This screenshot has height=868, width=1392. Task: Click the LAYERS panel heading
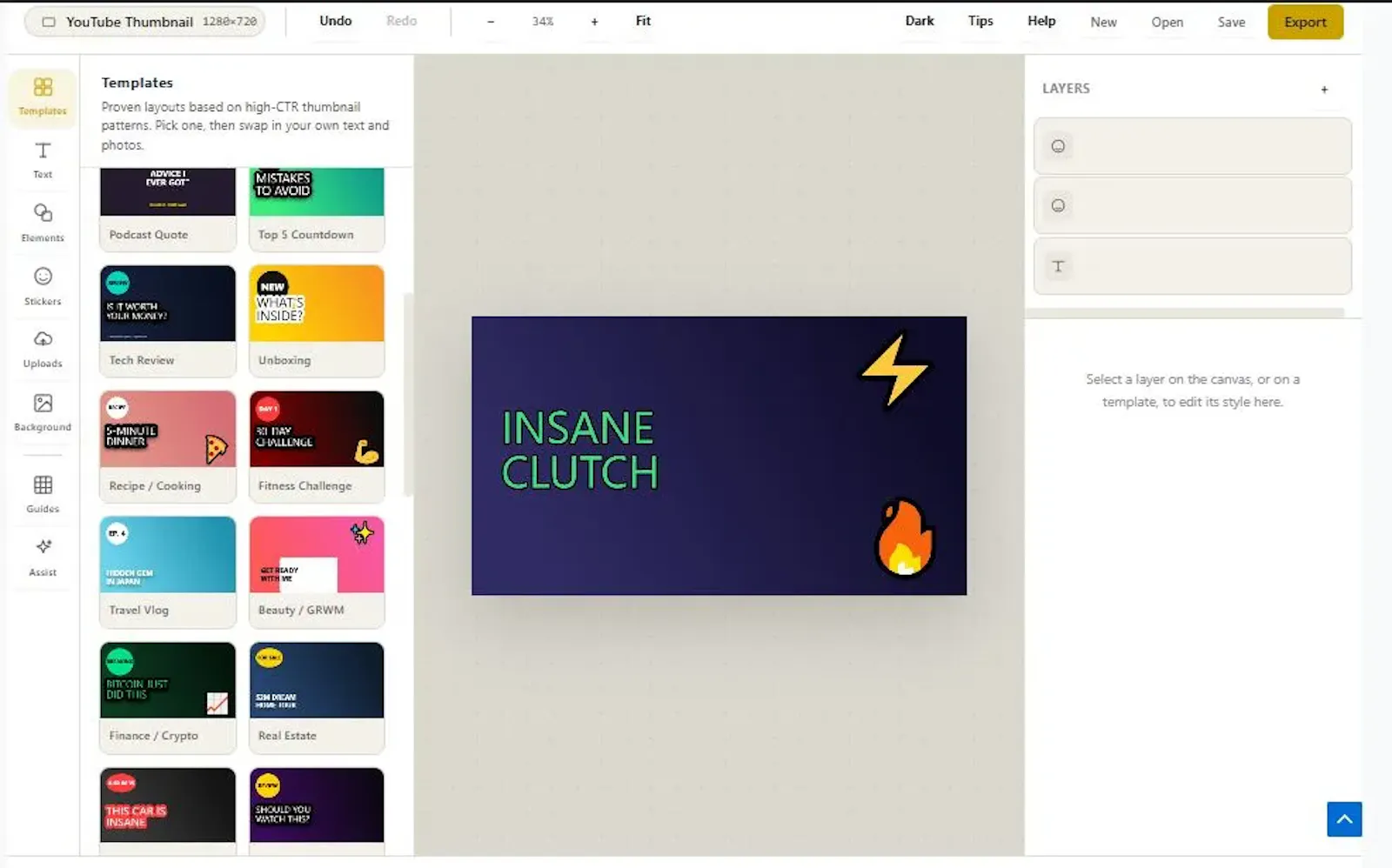coord(1066,88)
